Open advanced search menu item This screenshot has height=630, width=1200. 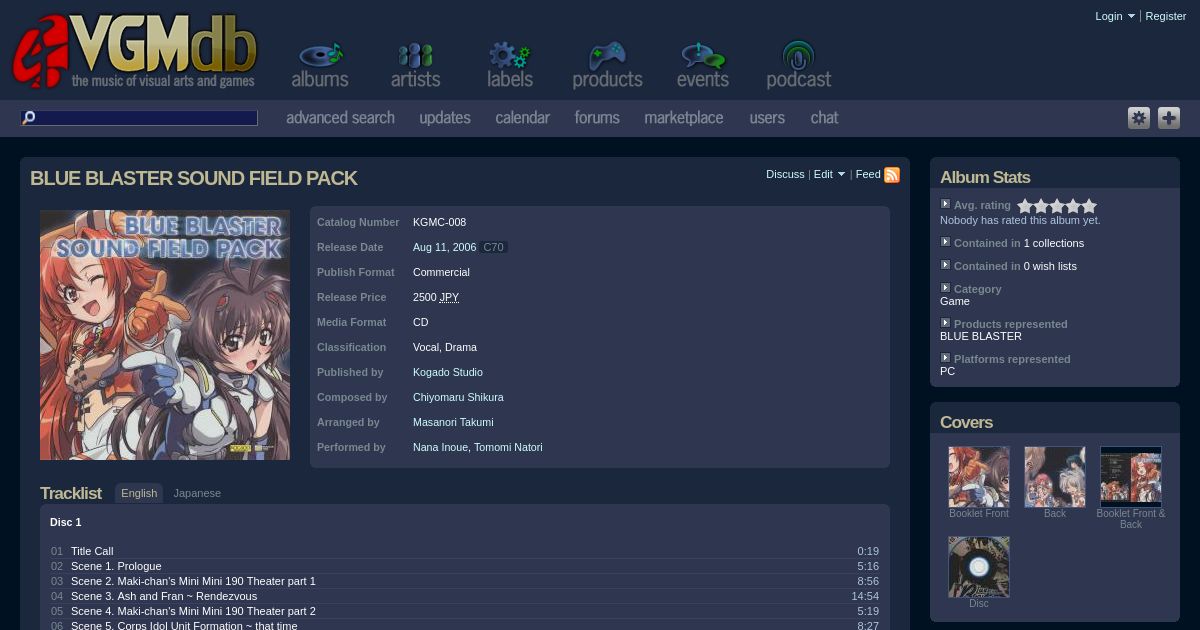click(x=340, y=118)
